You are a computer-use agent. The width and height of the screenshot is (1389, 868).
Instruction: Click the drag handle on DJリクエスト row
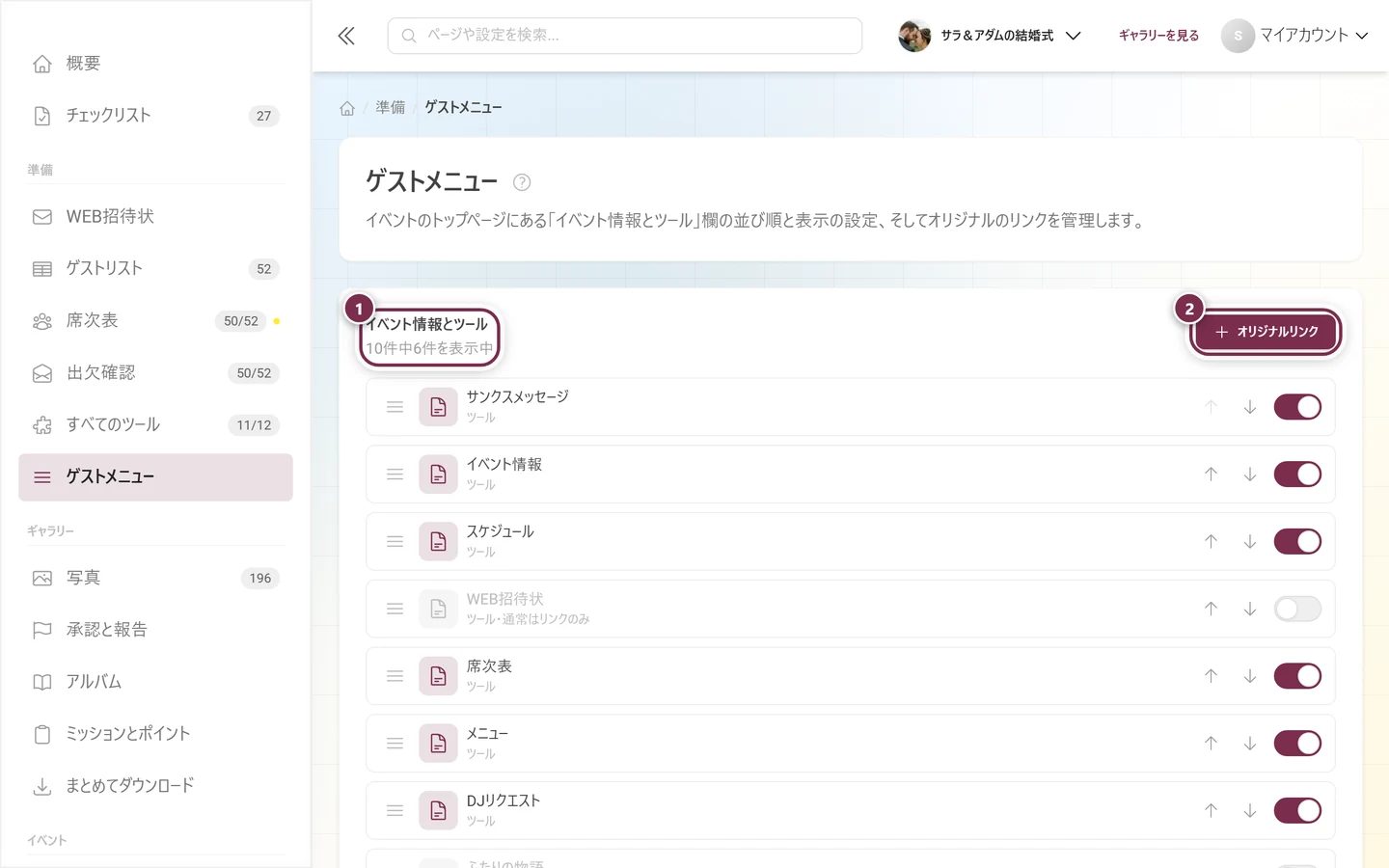[395, 811]
